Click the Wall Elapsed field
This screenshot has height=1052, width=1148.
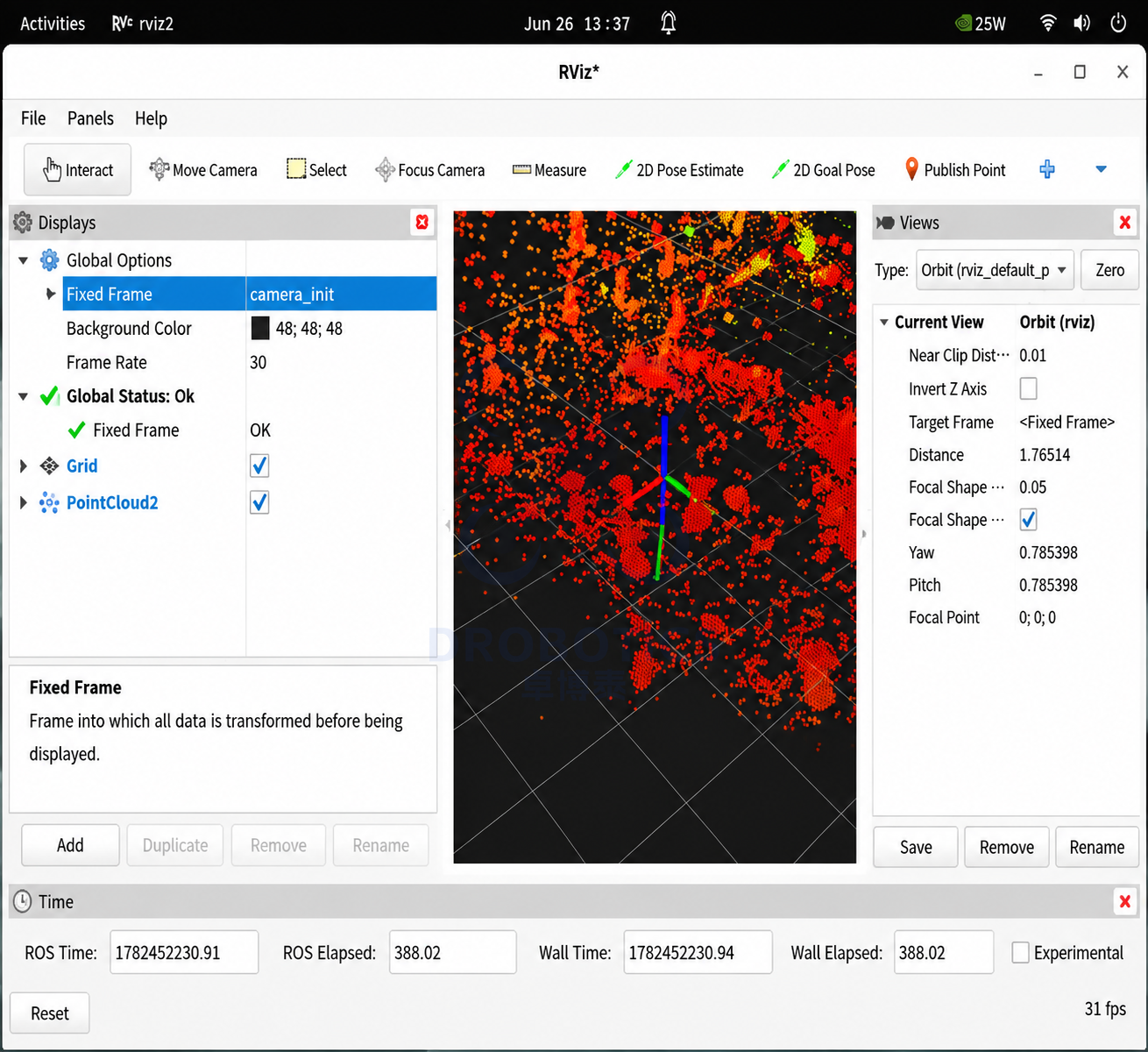click(944, 952)
